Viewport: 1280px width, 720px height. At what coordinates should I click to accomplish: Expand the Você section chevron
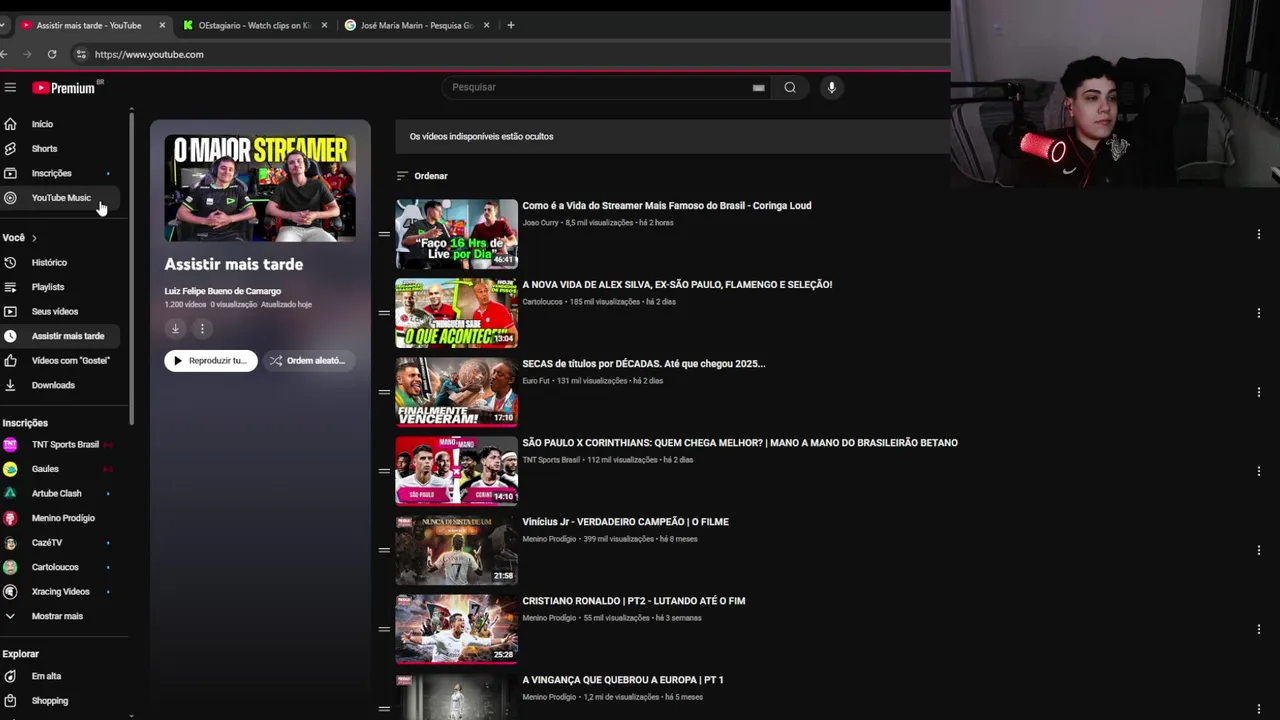pos(34,238)
